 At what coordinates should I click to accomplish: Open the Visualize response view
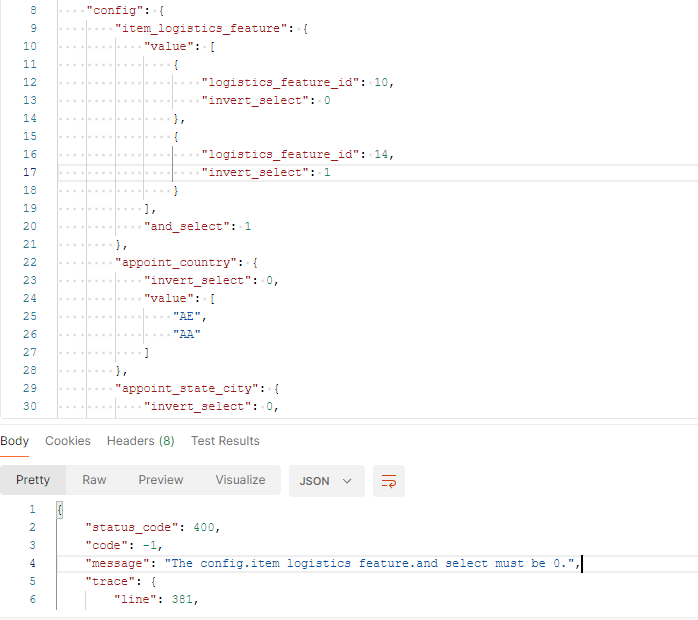(240, 480)
